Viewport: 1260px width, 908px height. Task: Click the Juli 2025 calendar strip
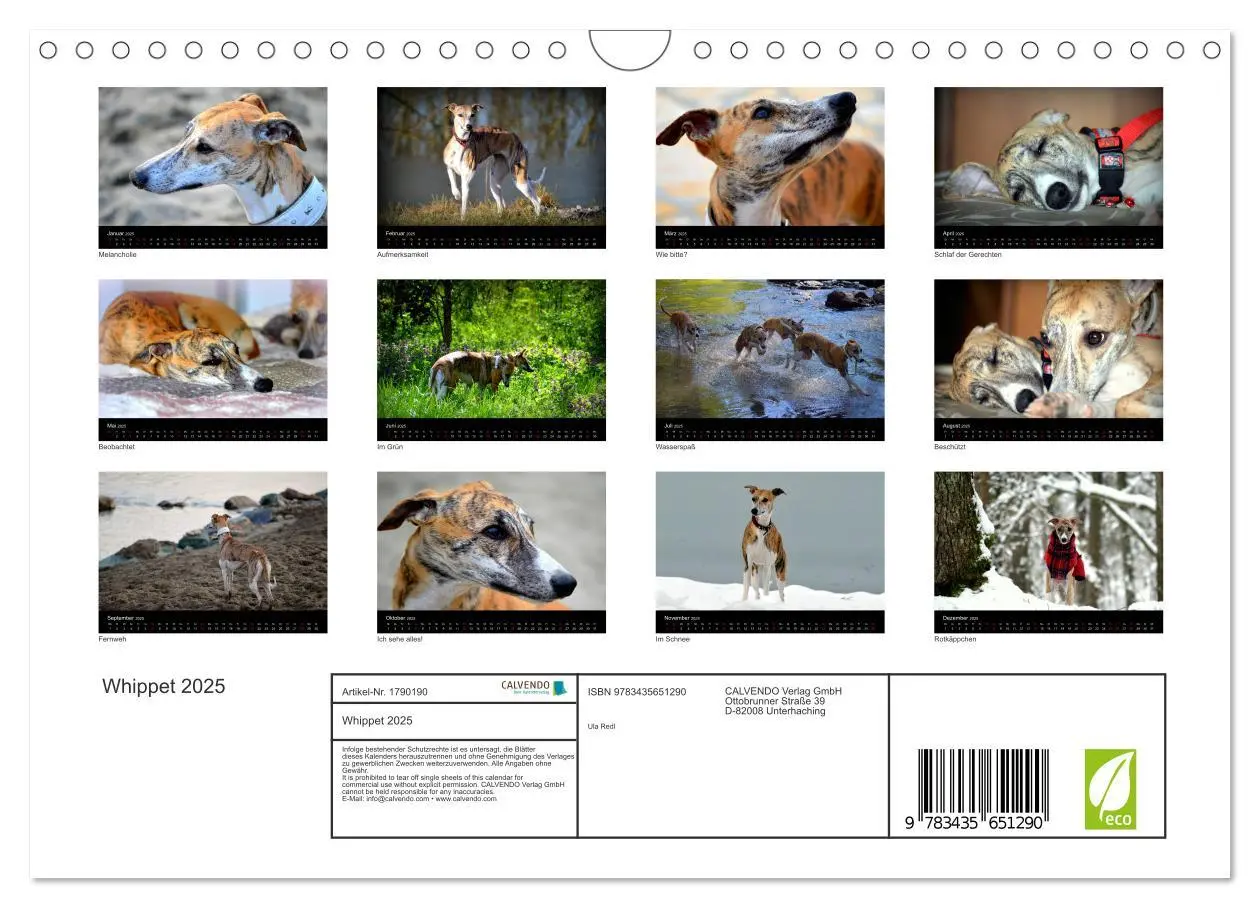[770, 430]
